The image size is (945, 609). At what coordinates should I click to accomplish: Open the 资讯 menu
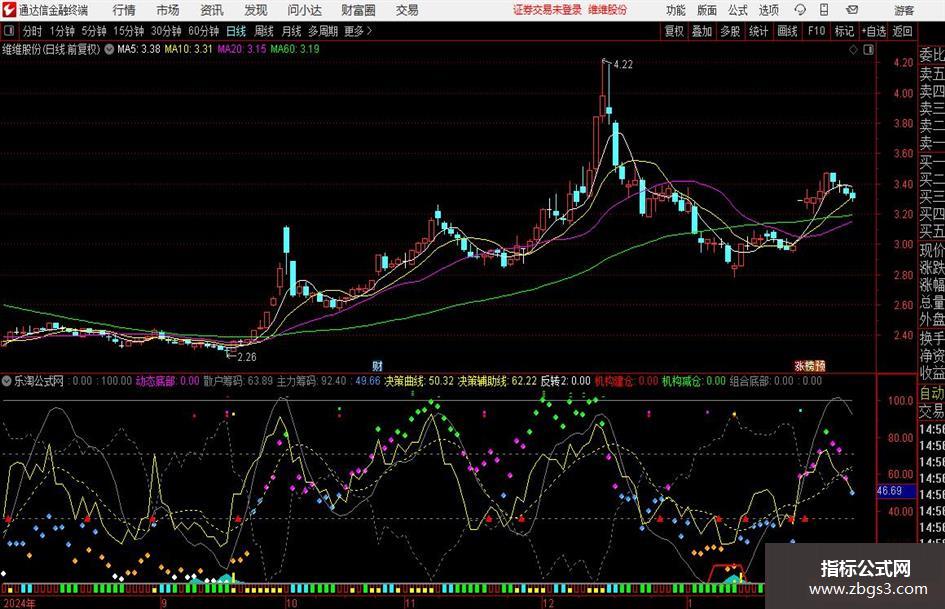tap(212, 10)
